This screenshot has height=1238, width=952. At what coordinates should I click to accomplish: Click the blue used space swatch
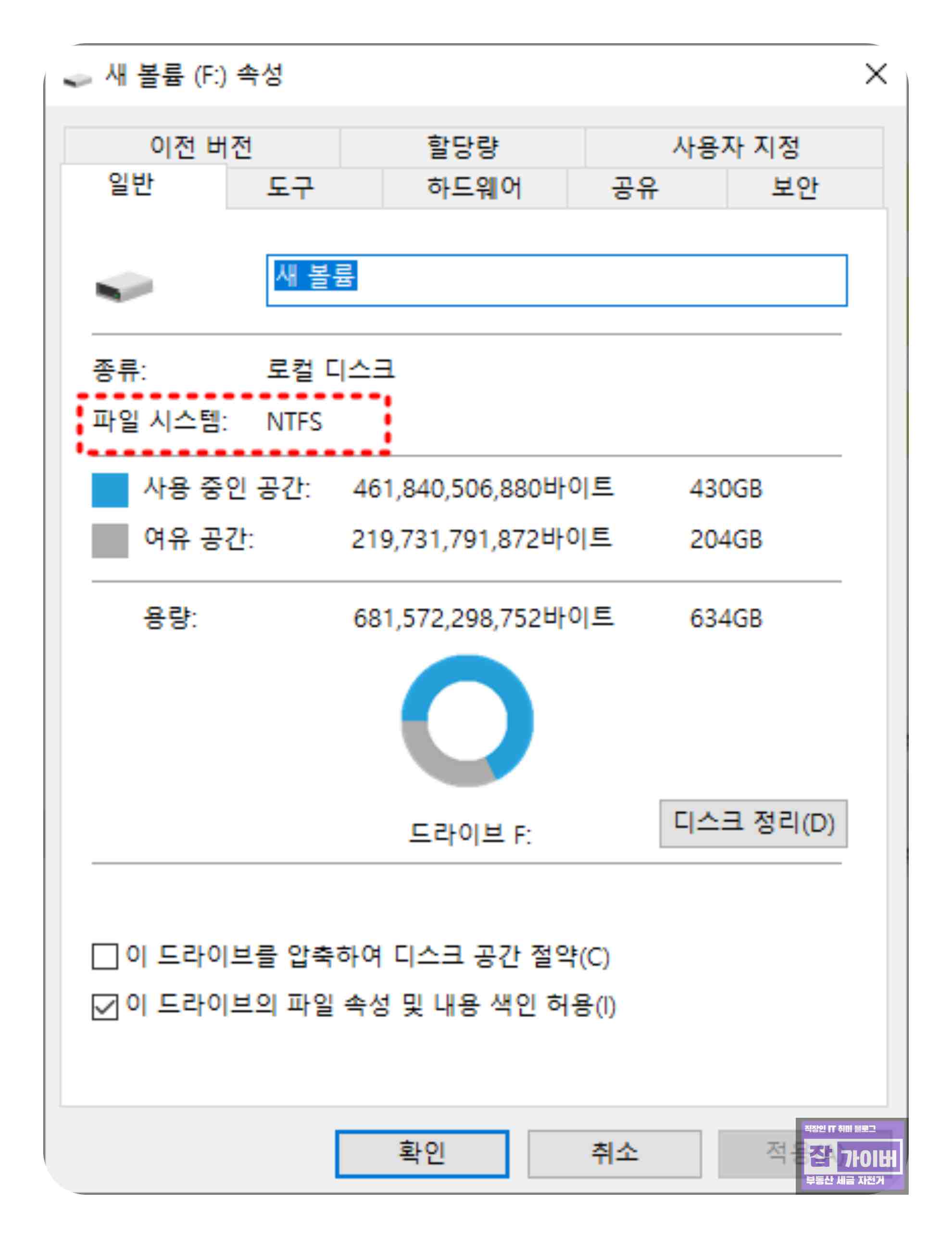point(110,490)
